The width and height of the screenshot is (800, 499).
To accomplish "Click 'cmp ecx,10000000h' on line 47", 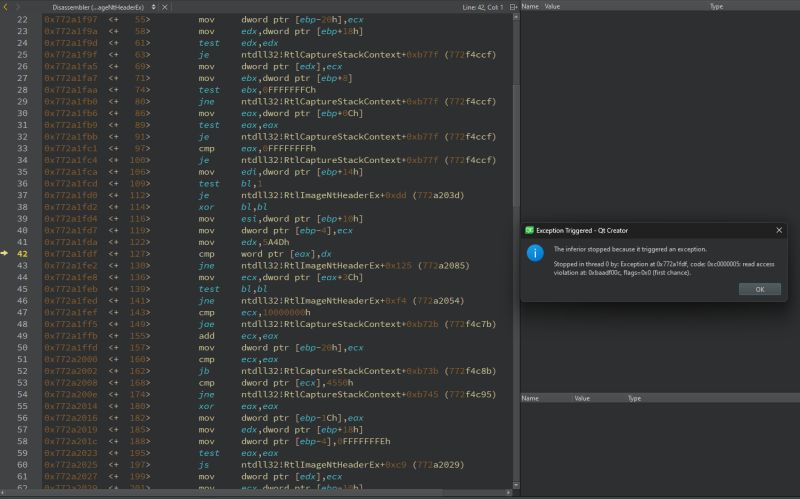I will coord(254,312).
